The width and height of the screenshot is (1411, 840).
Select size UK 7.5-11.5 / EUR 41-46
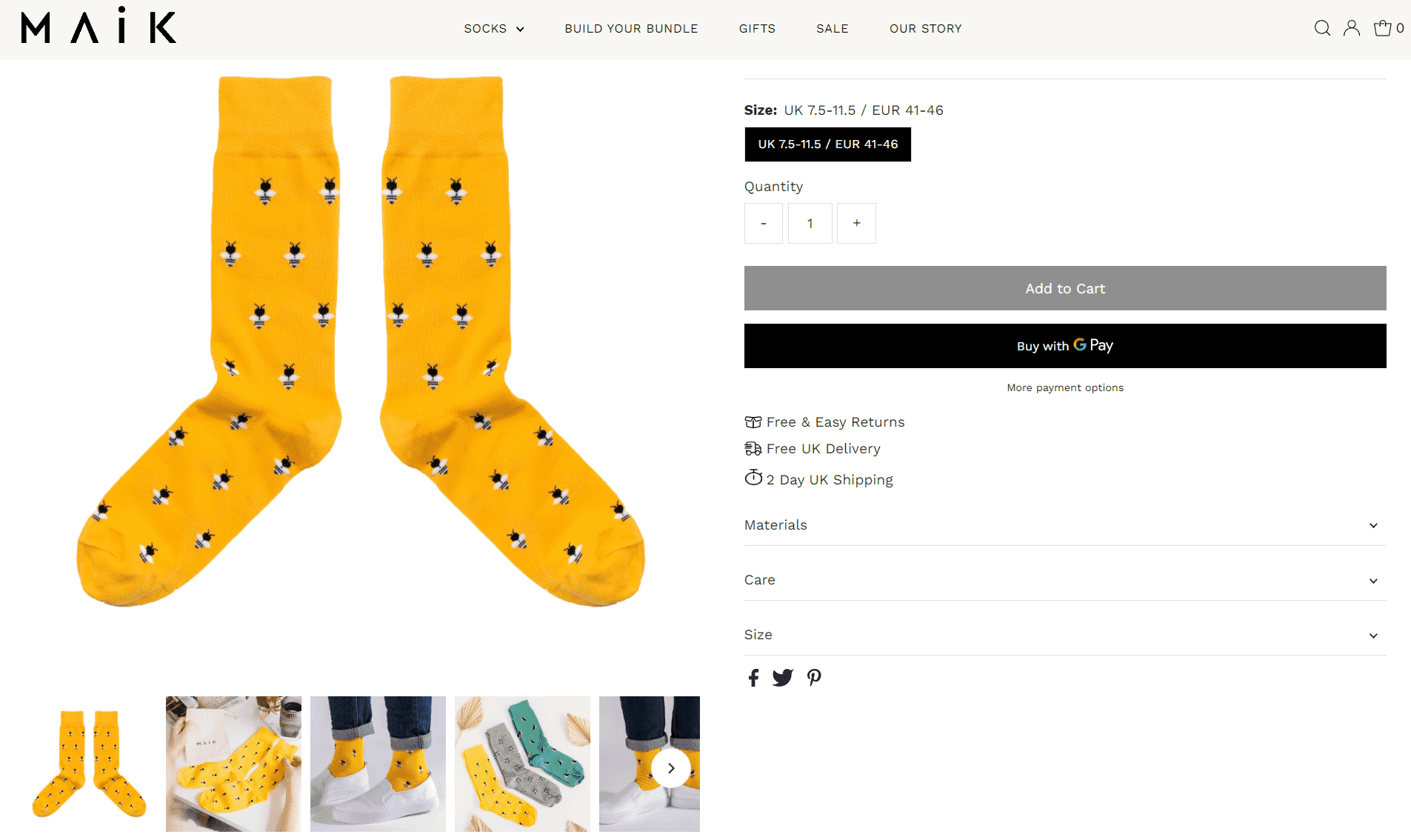(827, 144)
